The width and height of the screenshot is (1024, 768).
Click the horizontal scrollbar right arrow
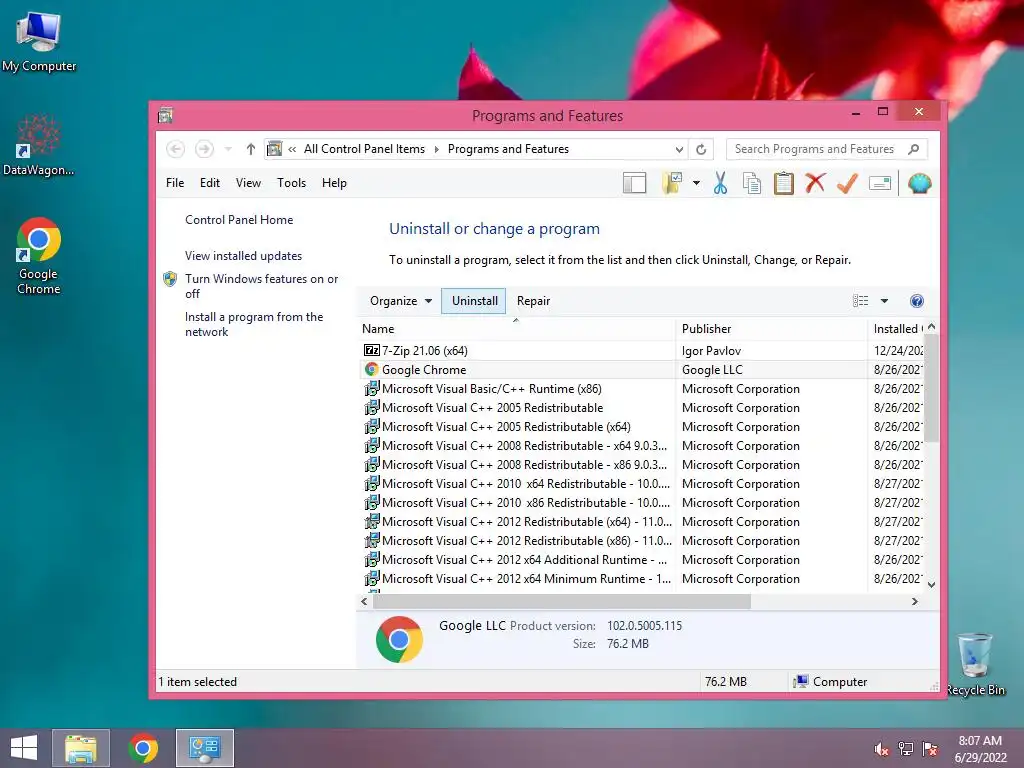point(915,601)
